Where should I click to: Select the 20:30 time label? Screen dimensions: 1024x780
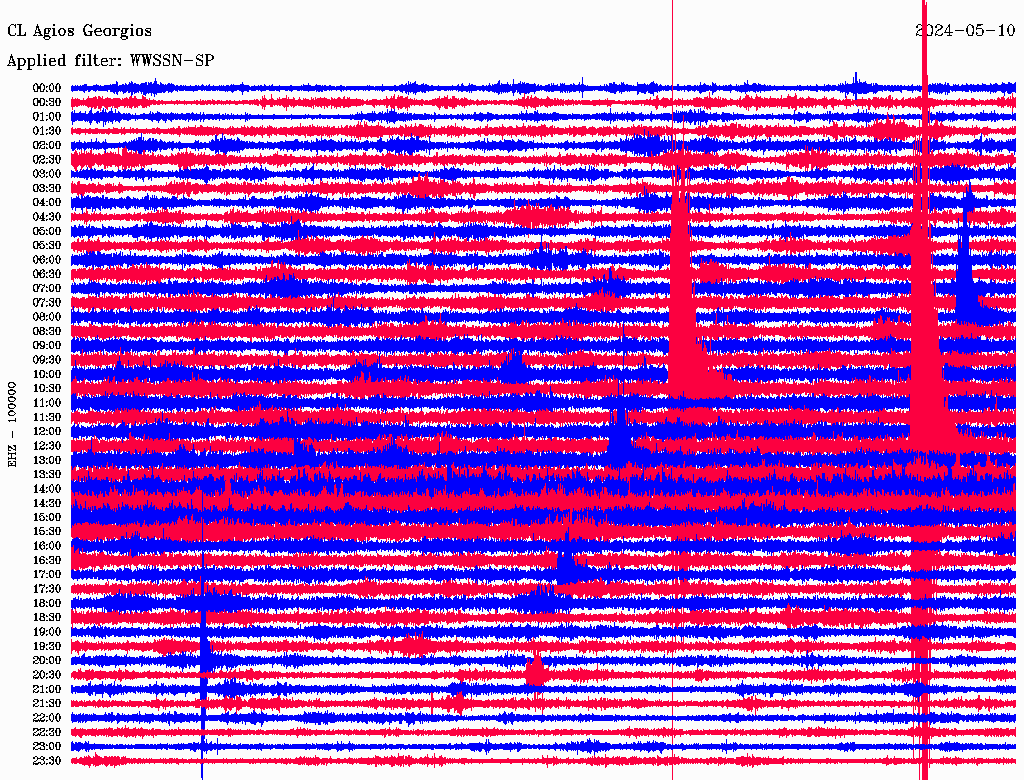click(47, 675)
